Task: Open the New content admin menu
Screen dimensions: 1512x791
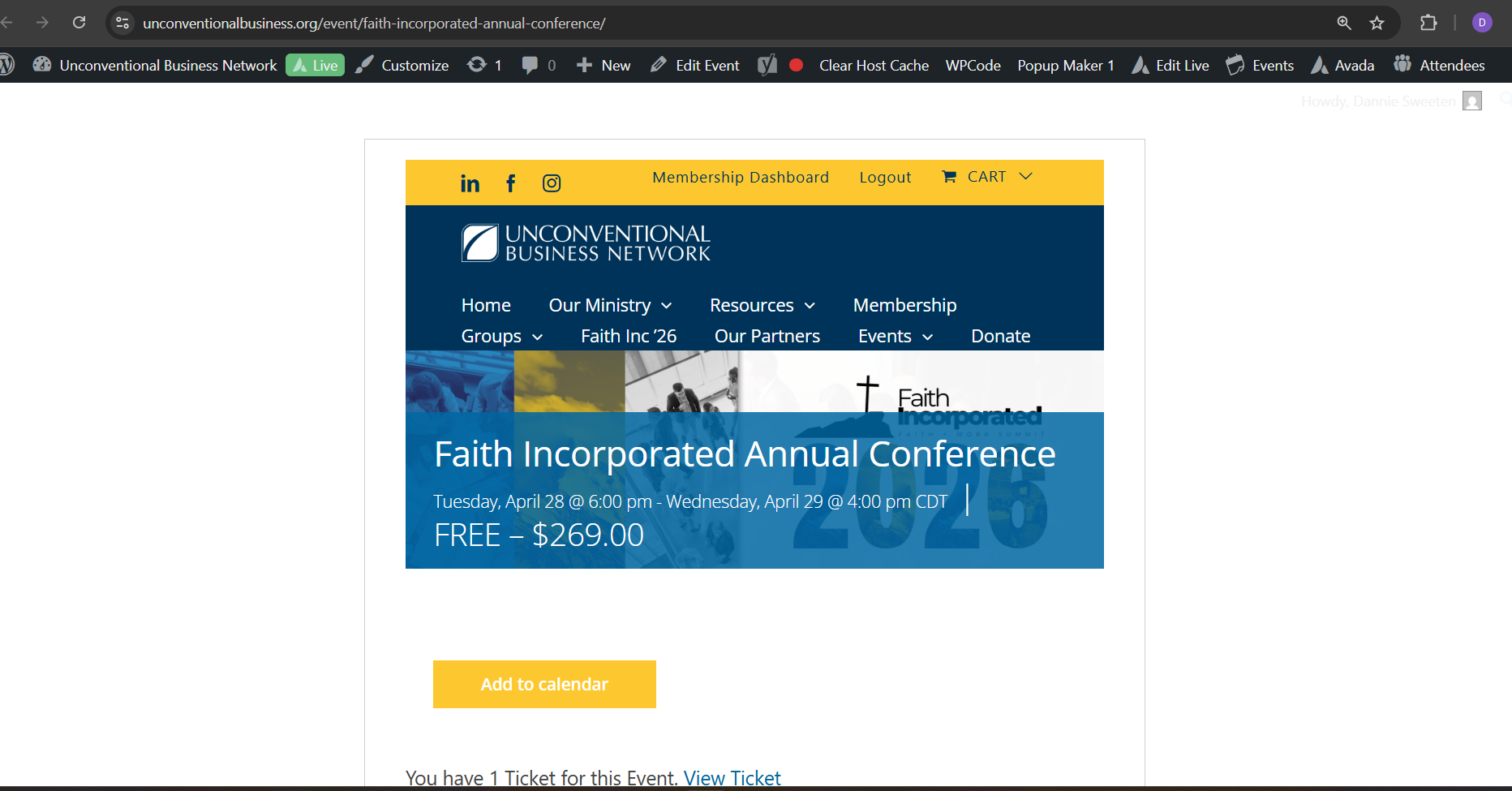Action: click(604, 65)
